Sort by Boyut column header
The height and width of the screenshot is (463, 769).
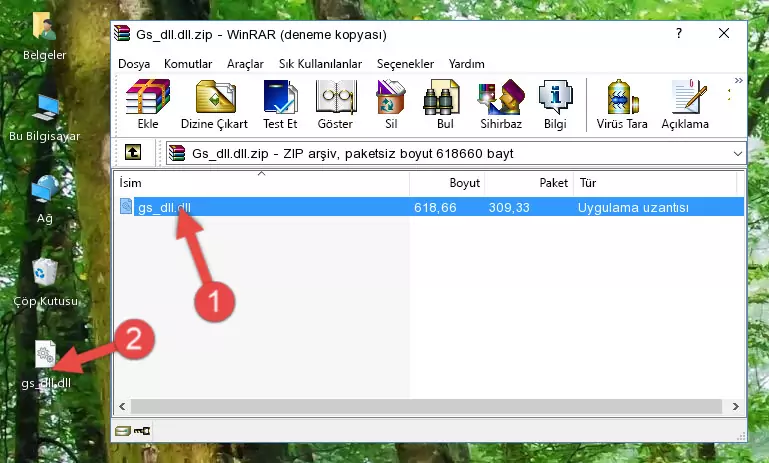tap(447, 182)
